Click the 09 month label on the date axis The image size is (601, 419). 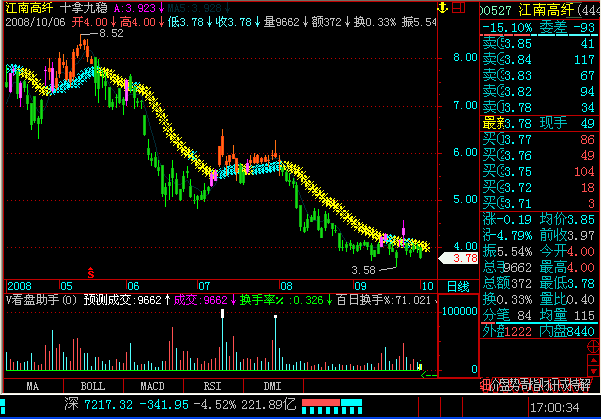[x=360, y=286]
